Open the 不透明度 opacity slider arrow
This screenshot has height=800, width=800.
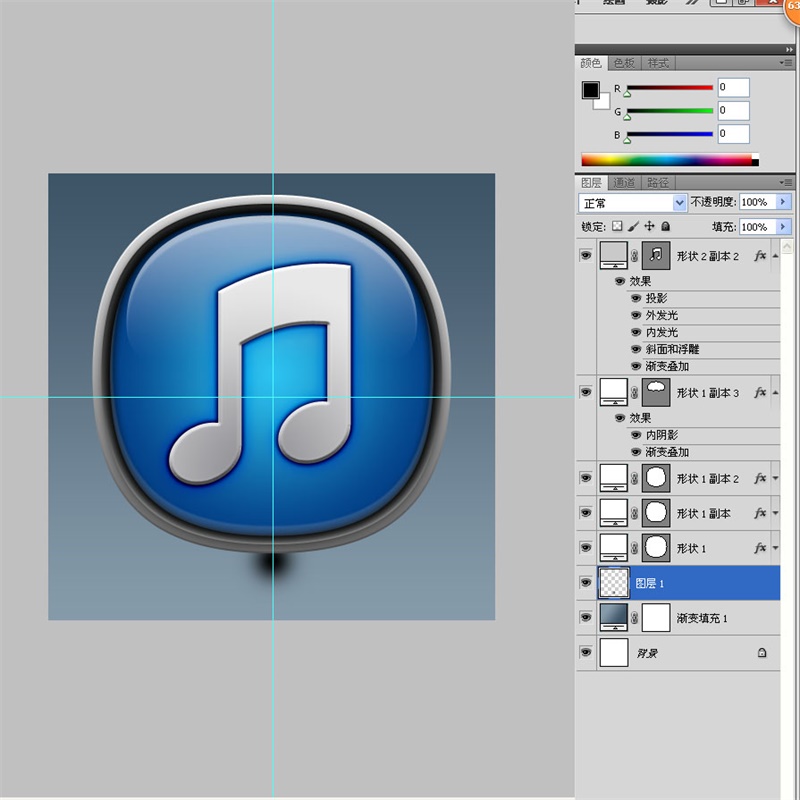tap(783, 203)
